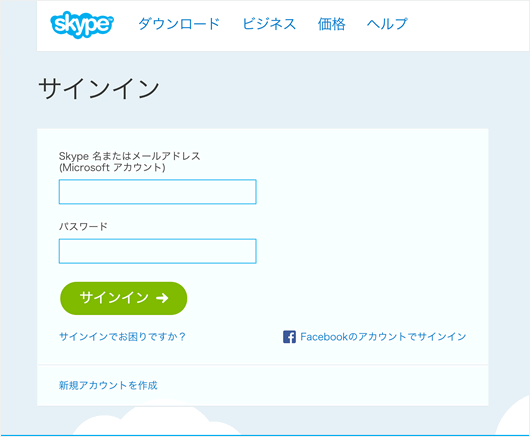This screenshot has height=437, width=530.
Task: Open the ビジネス navigation item
Action: tap(269, 24)
